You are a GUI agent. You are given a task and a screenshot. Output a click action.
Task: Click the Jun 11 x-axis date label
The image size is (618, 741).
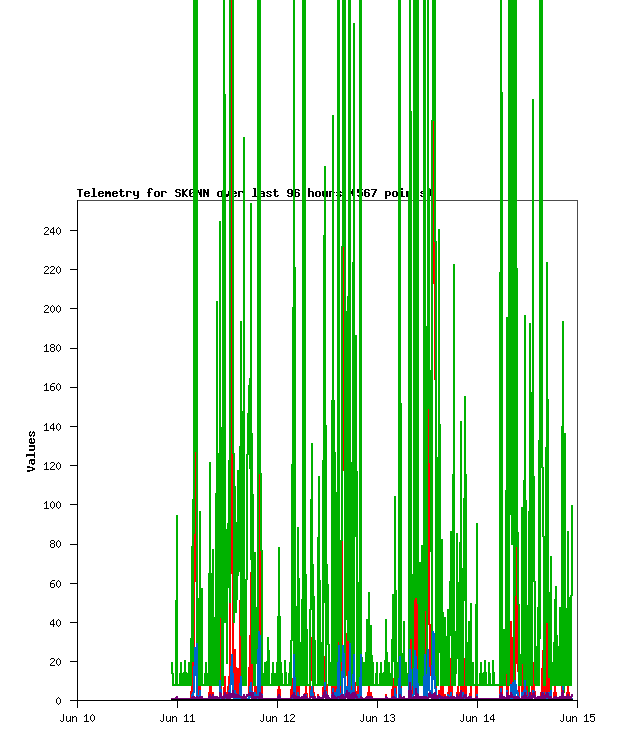(x=177, y=718)
